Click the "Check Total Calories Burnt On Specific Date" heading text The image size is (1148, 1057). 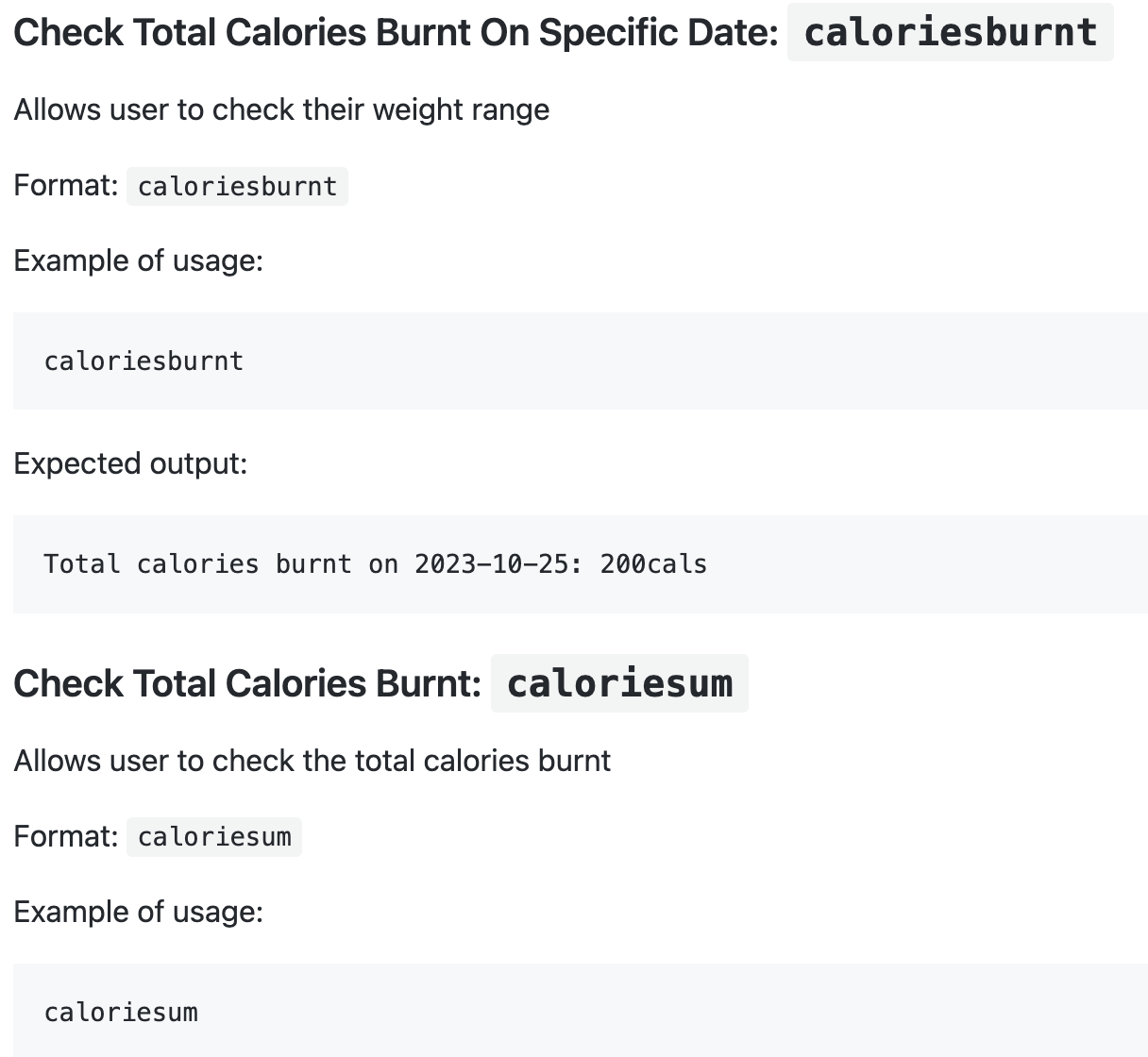[396, 32]
